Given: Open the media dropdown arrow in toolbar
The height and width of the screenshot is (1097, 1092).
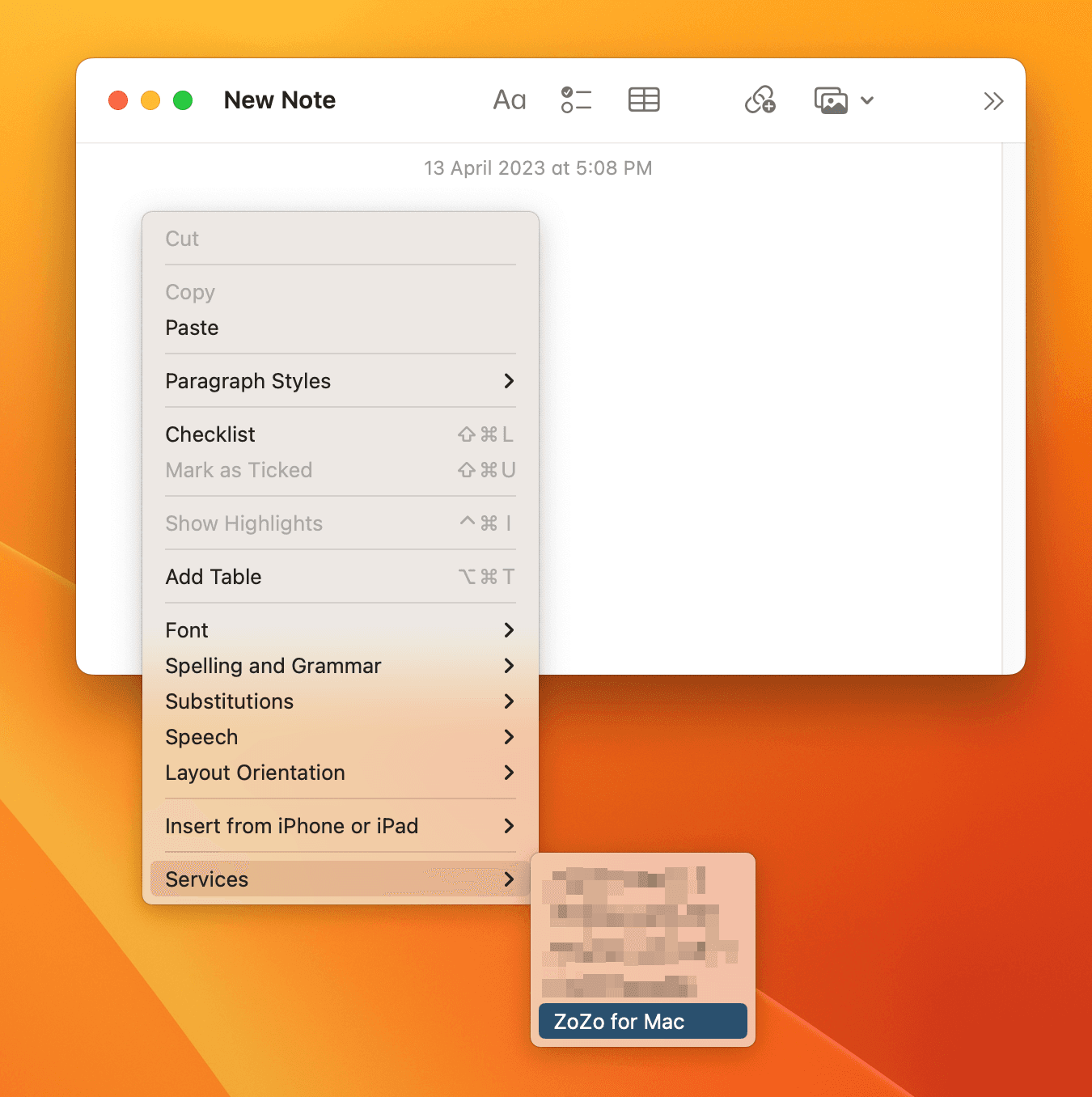Looking at the screenshot, I should [x=867, y=100].
